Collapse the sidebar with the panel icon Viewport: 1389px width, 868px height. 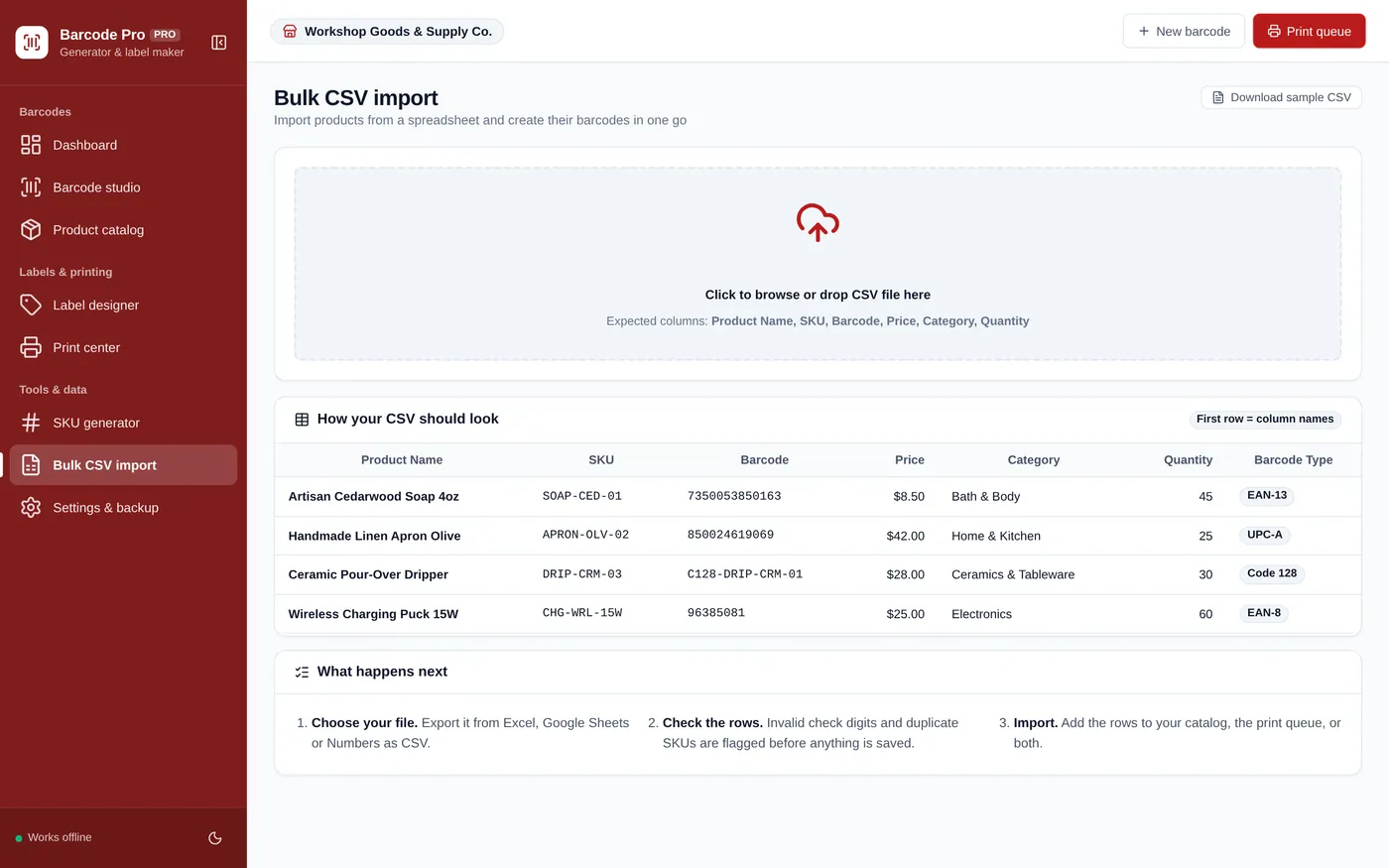(219, 43)
